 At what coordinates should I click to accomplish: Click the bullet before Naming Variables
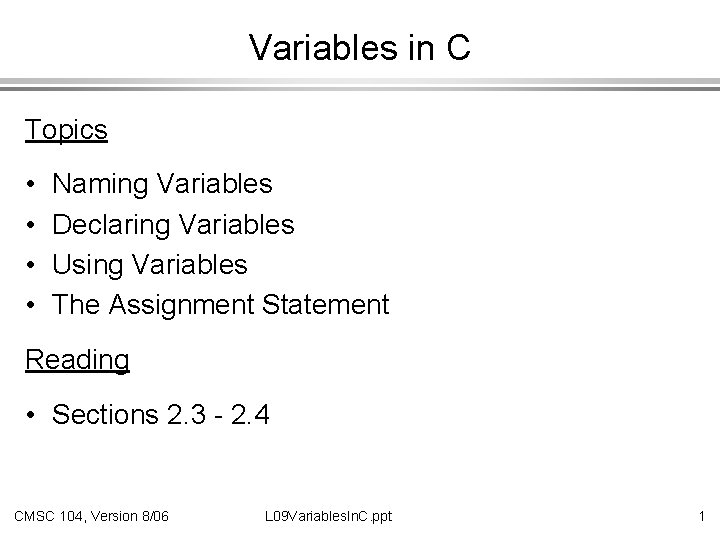click(x=31, y=185)
